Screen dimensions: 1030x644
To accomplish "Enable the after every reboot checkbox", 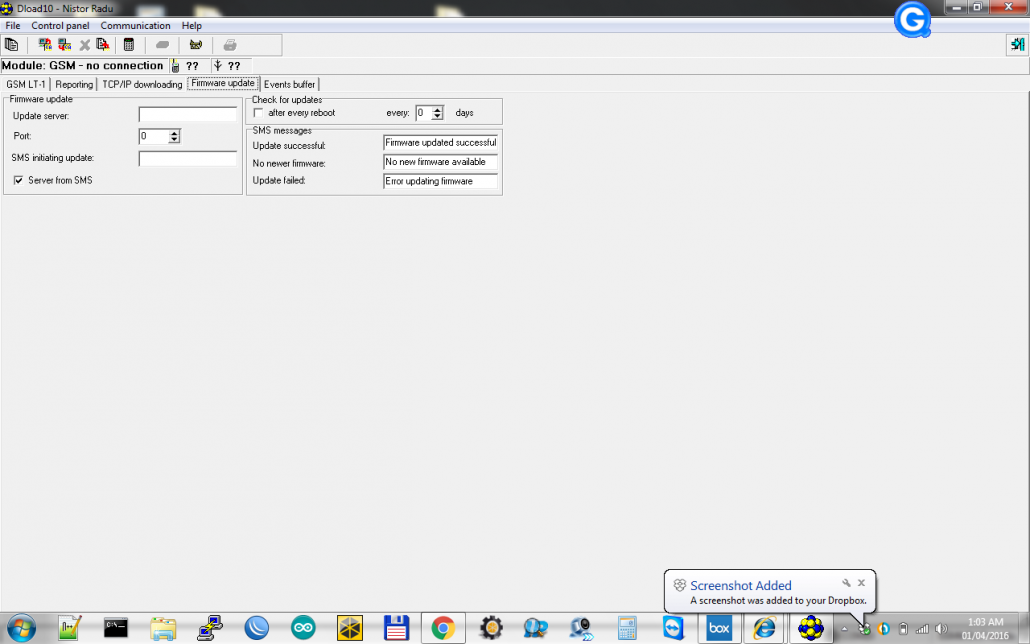I will point(258,113).
